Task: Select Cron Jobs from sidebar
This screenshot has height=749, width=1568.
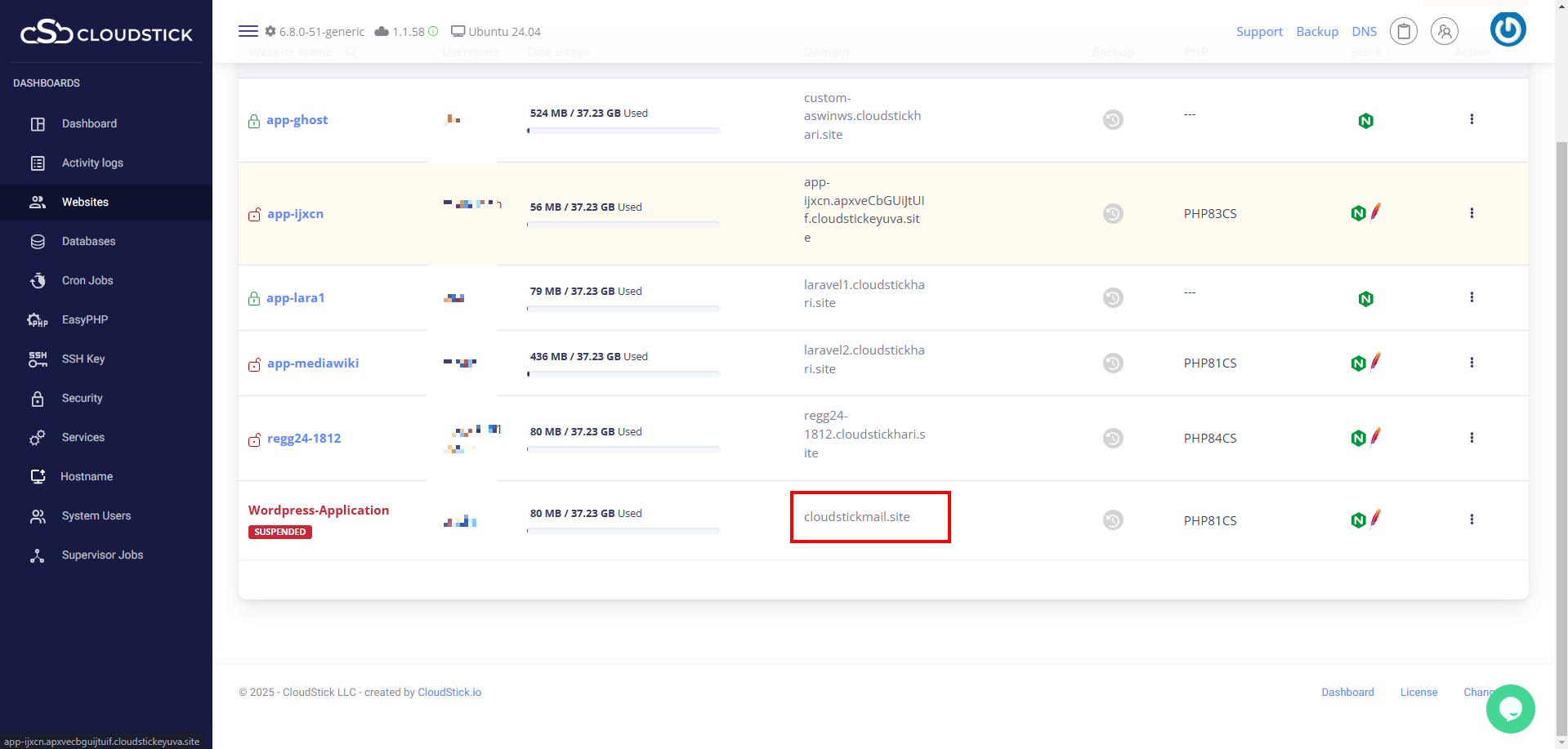Action: pos(87,281)
